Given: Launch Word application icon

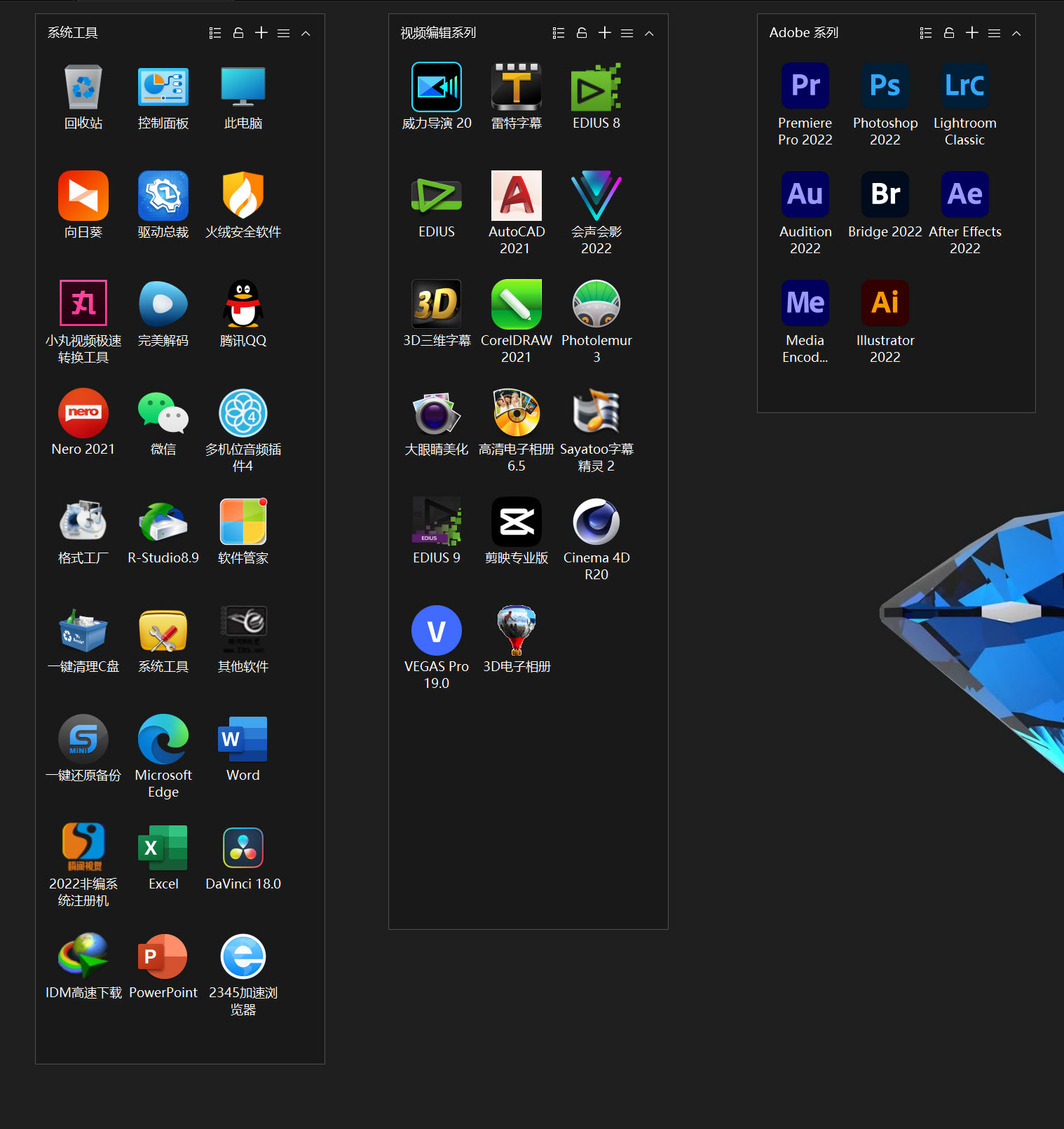Looking at the screenshot, I should click(243, 739).
